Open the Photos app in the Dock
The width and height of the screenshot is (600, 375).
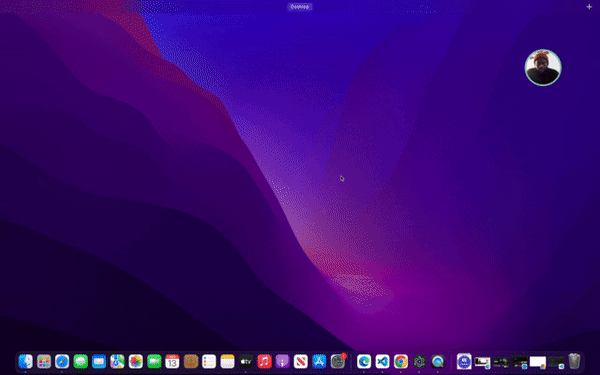pyautogui.click(x=135, y=361)
